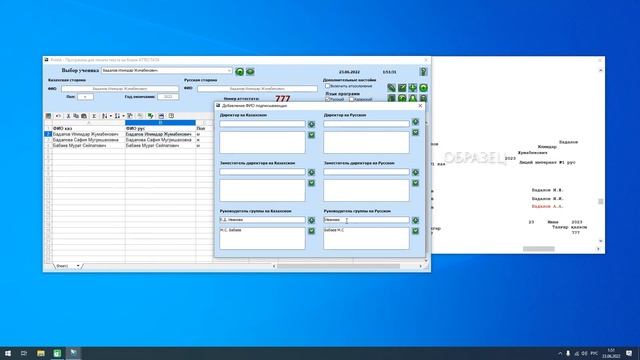Click Copy icon in spreadsheet toolbar
Viewport: 640px width, 360px height.
coord(76,116)
